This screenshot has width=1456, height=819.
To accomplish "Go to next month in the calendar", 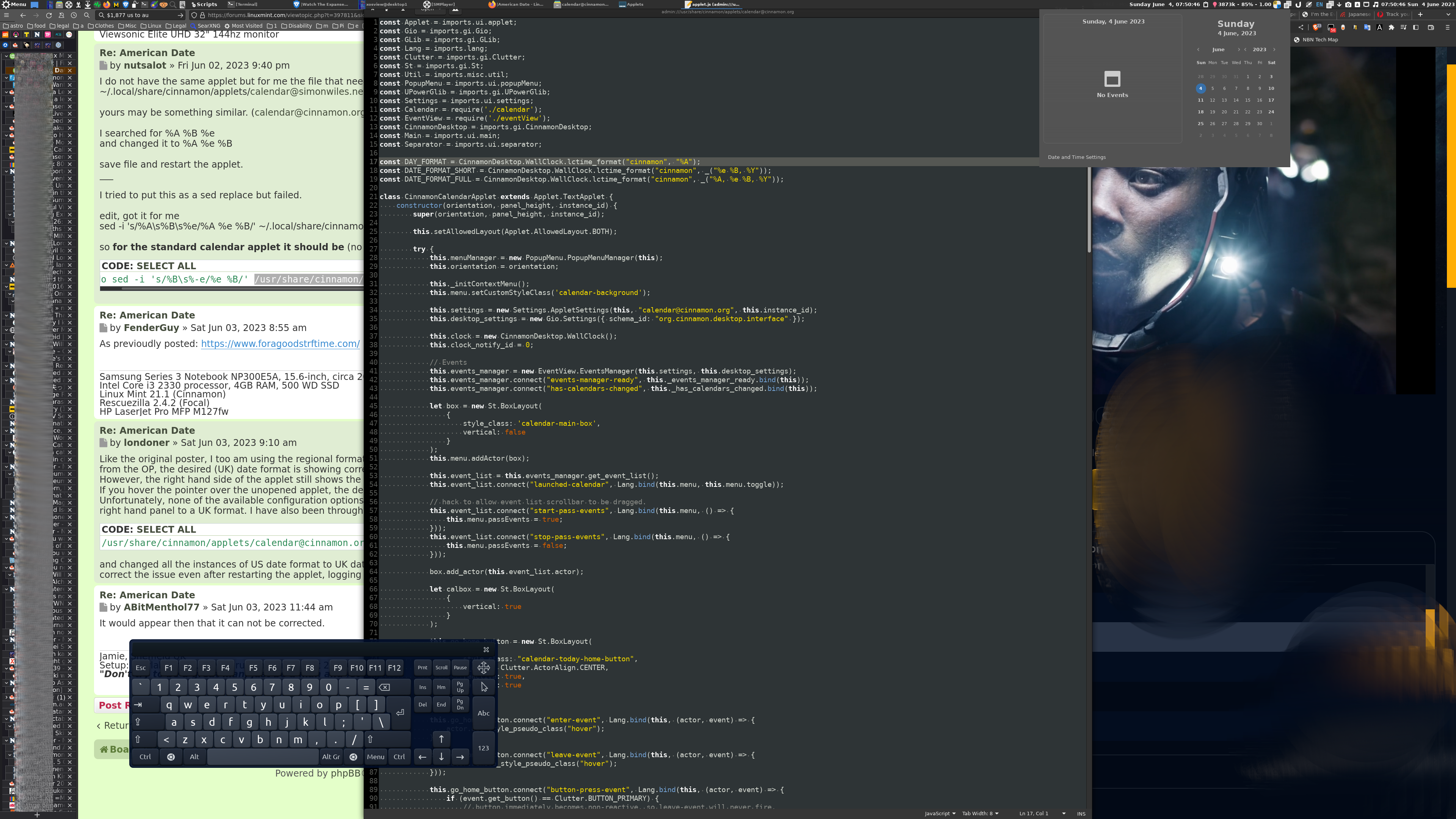I will [1239, 49].
